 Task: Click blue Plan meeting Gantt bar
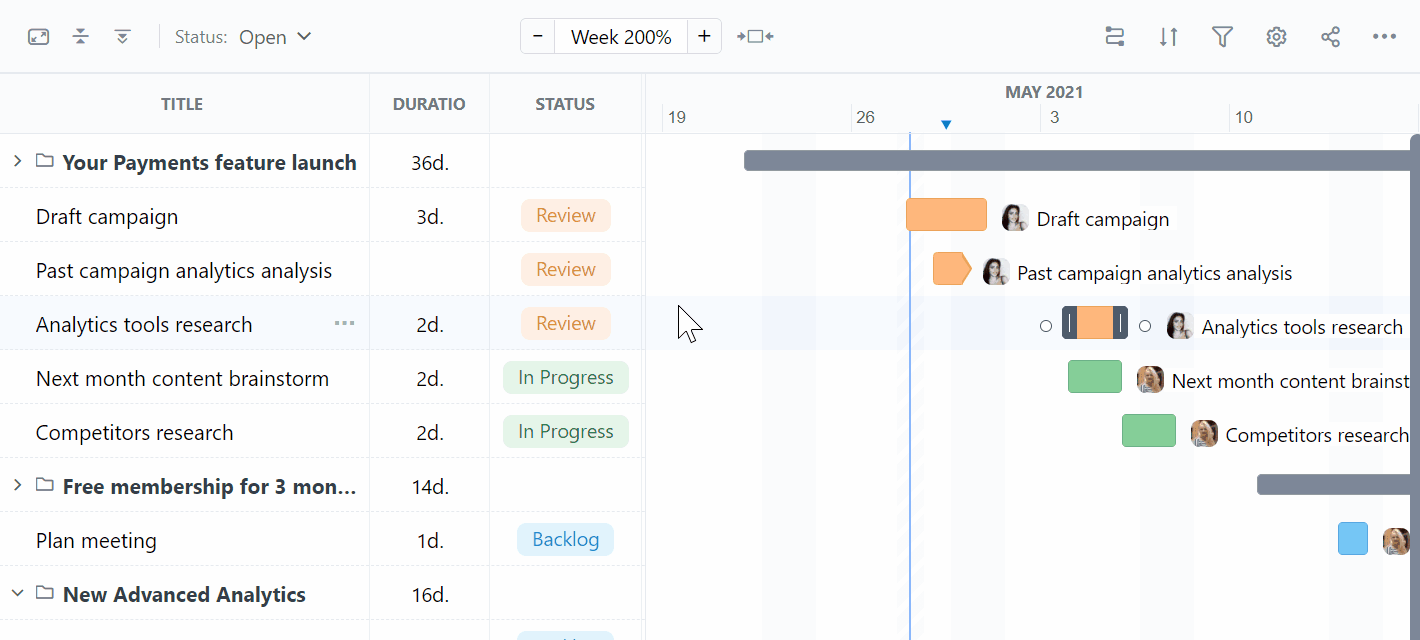(1353, 539)
